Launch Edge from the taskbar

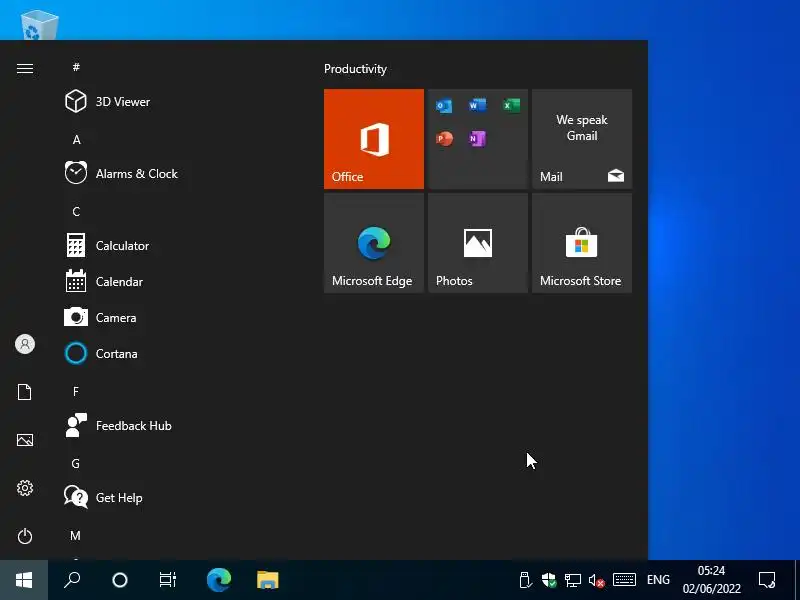(219, 580)
